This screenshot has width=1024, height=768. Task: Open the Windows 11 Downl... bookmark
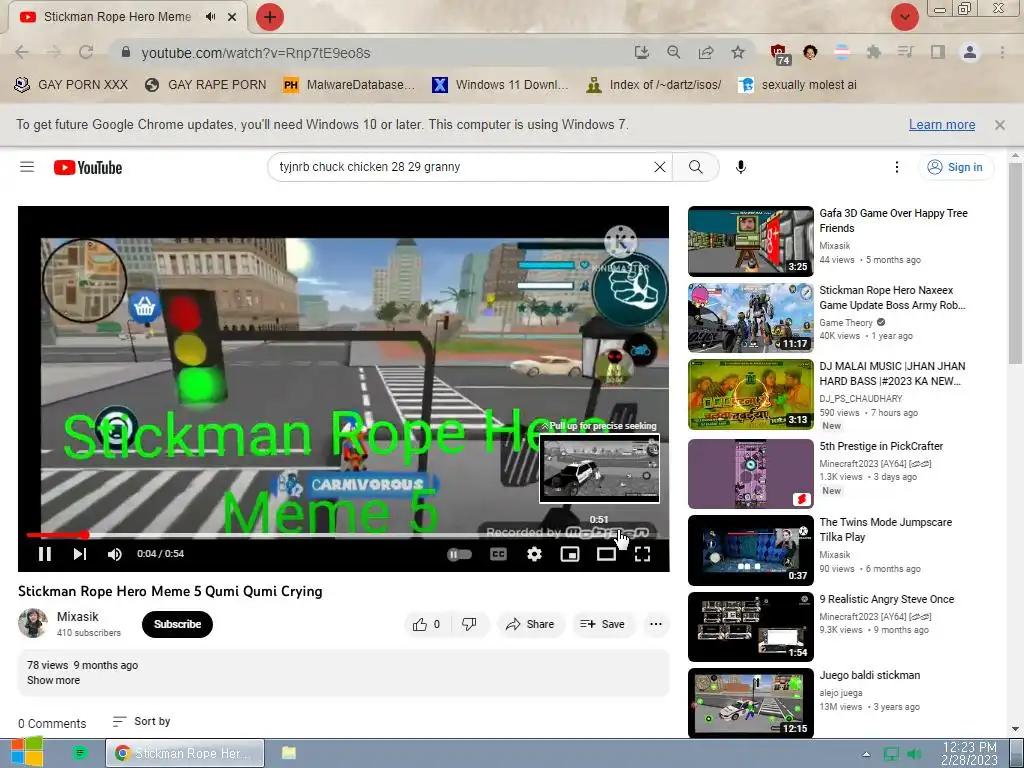click(x=500, y=85)
